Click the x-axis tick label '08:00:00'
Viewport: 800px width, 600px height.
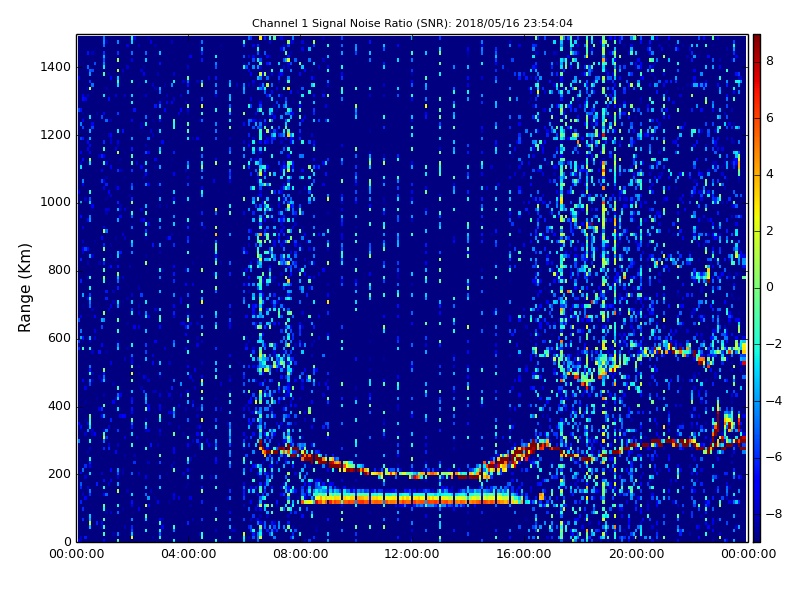point(301,554)
